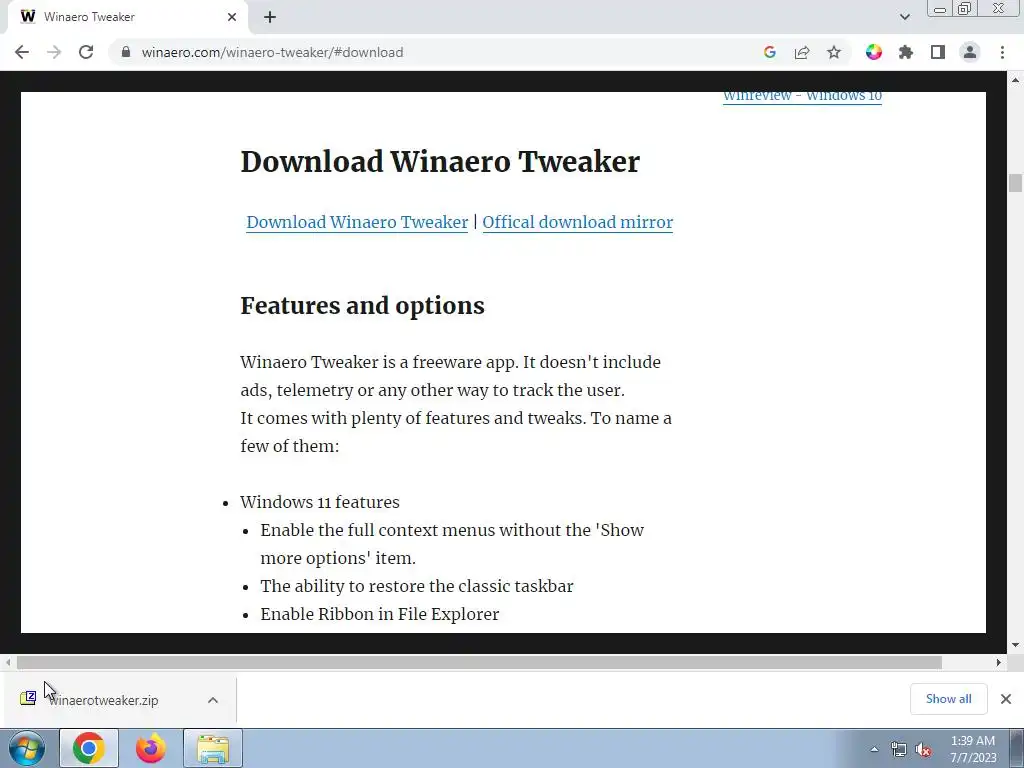The image size is (1024, 768).
Task: Click Download Winaero Tweaker link
Action: coord(357,222)
